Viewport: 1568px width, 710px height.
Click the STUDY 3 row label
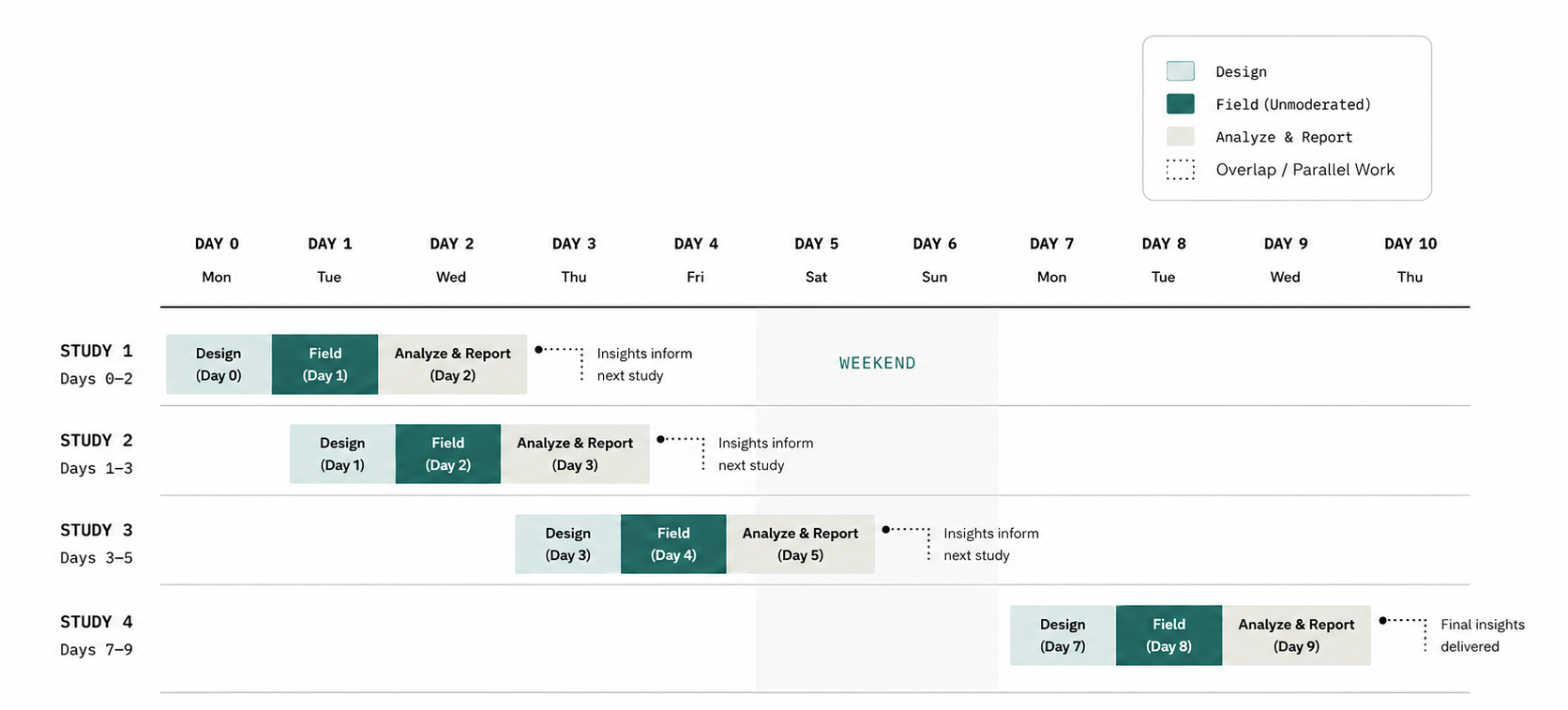pos(97,531)
